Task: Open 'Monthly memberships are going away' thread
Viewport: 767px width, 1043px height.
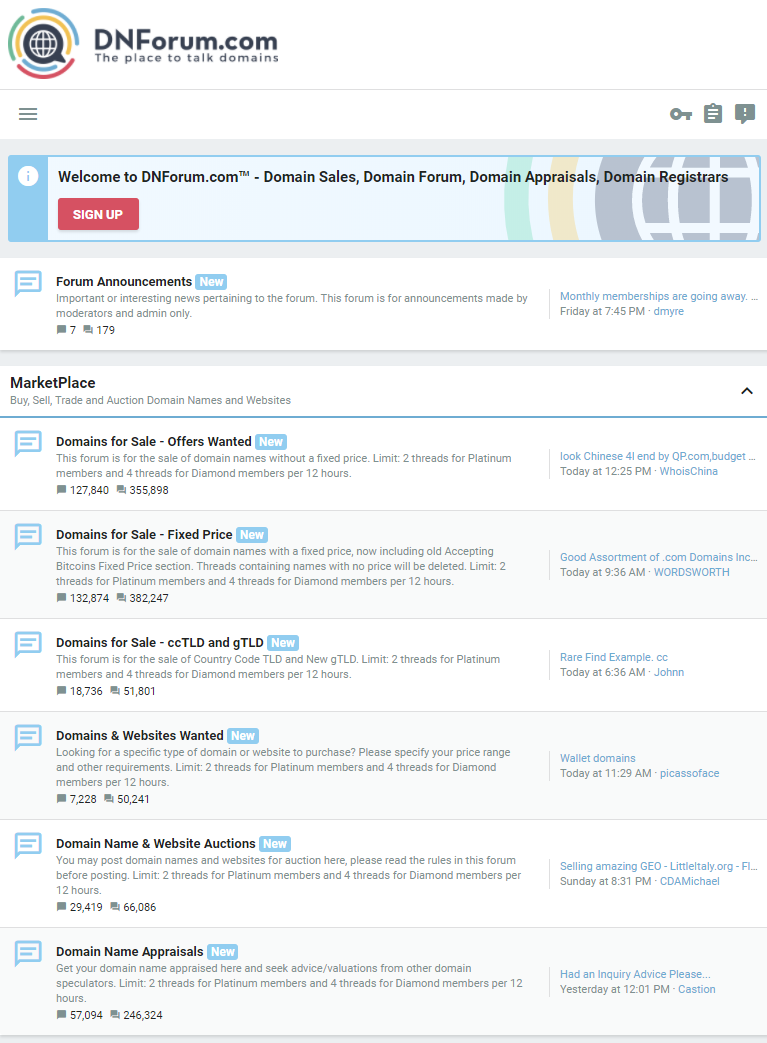Action: (659, 297)
